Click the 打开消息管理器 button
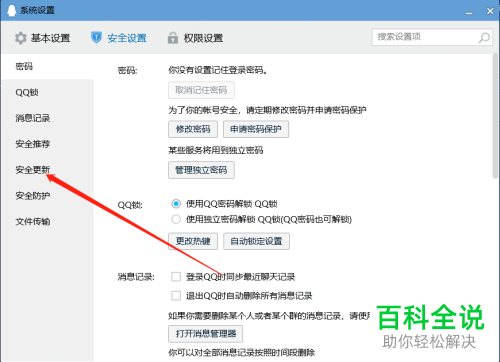The width and height of the screenshot is (500, 362). click(x=206, y=334)
